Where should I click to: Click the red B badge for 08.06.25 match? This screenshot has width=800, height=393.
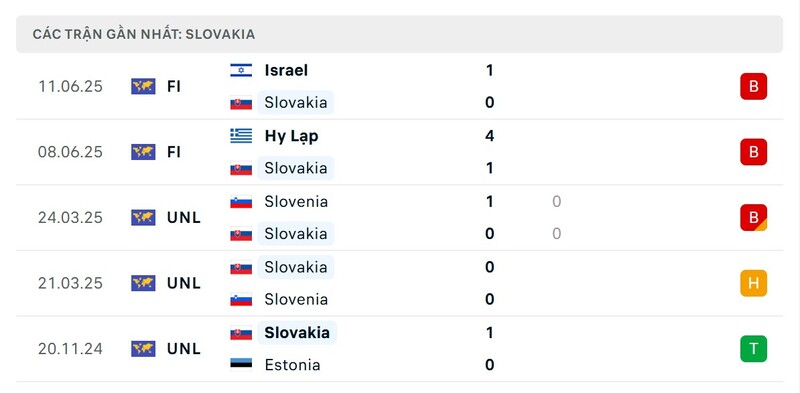(x=754, y=152)
